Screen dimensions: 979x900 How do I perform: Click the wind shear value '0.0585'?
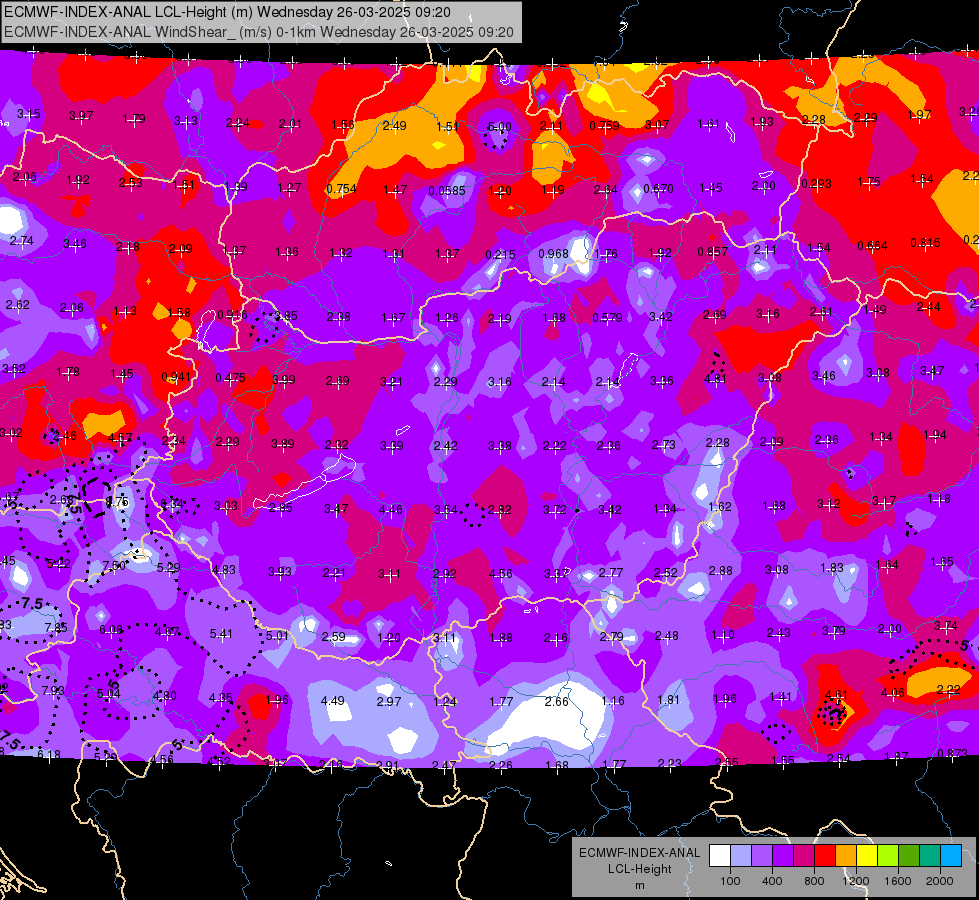(446, 190)
